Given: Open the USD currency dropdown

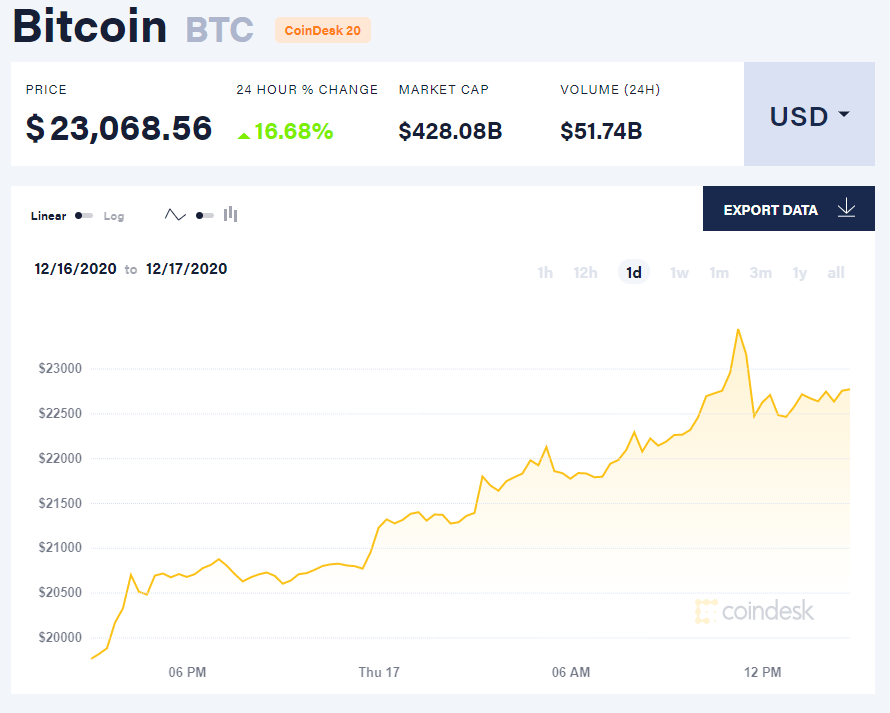Looking at the screenshot, I should (x=809, y=115).
